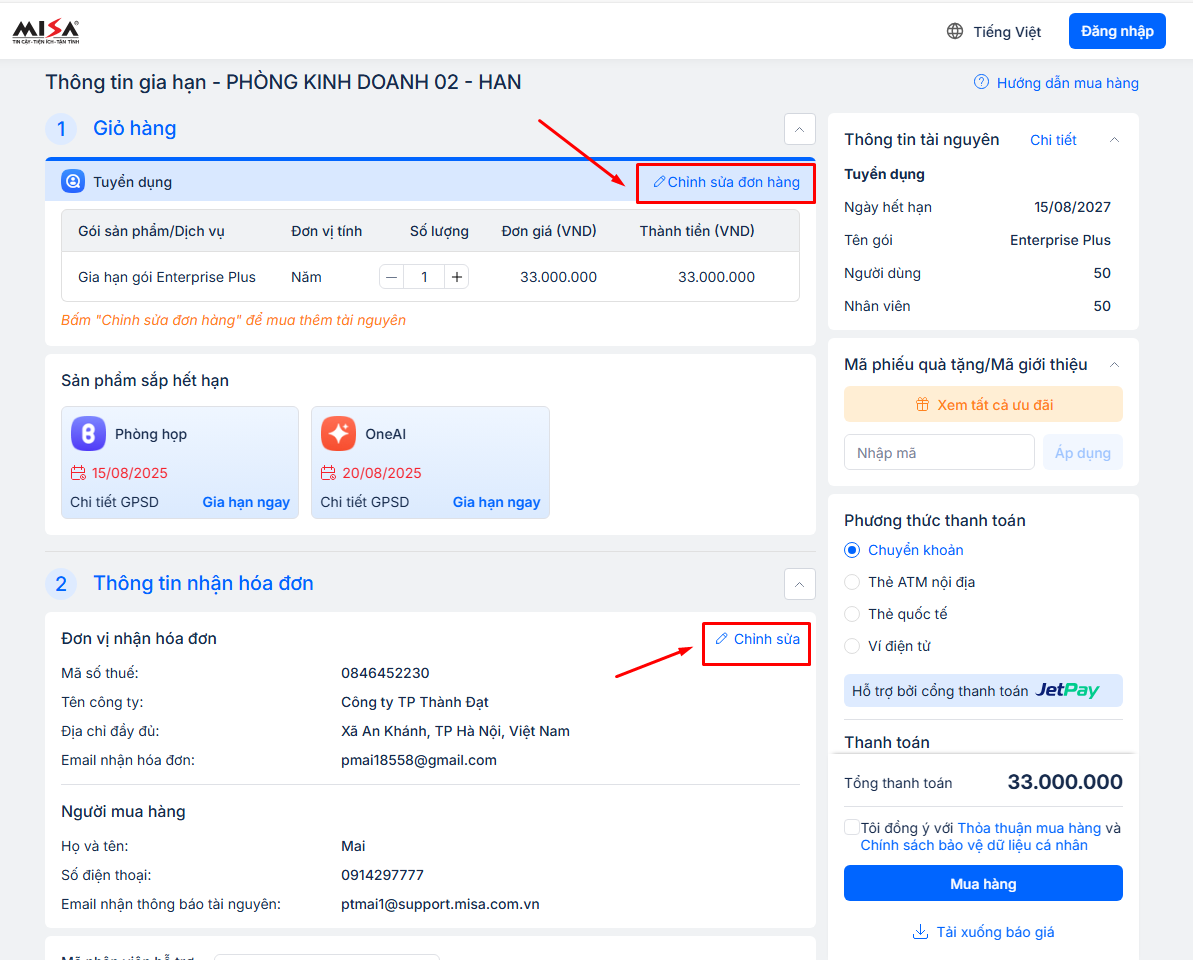The height and width of the screenshot is (960, 1193).
Task: Collapse the Giỏ hàng section
Action: coord(799,129)
